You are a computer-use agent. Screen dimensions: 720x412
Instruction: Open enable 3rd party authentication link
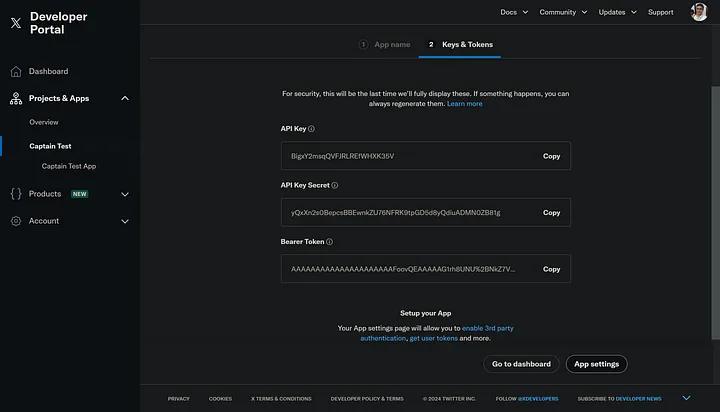(x=488, y=328)
